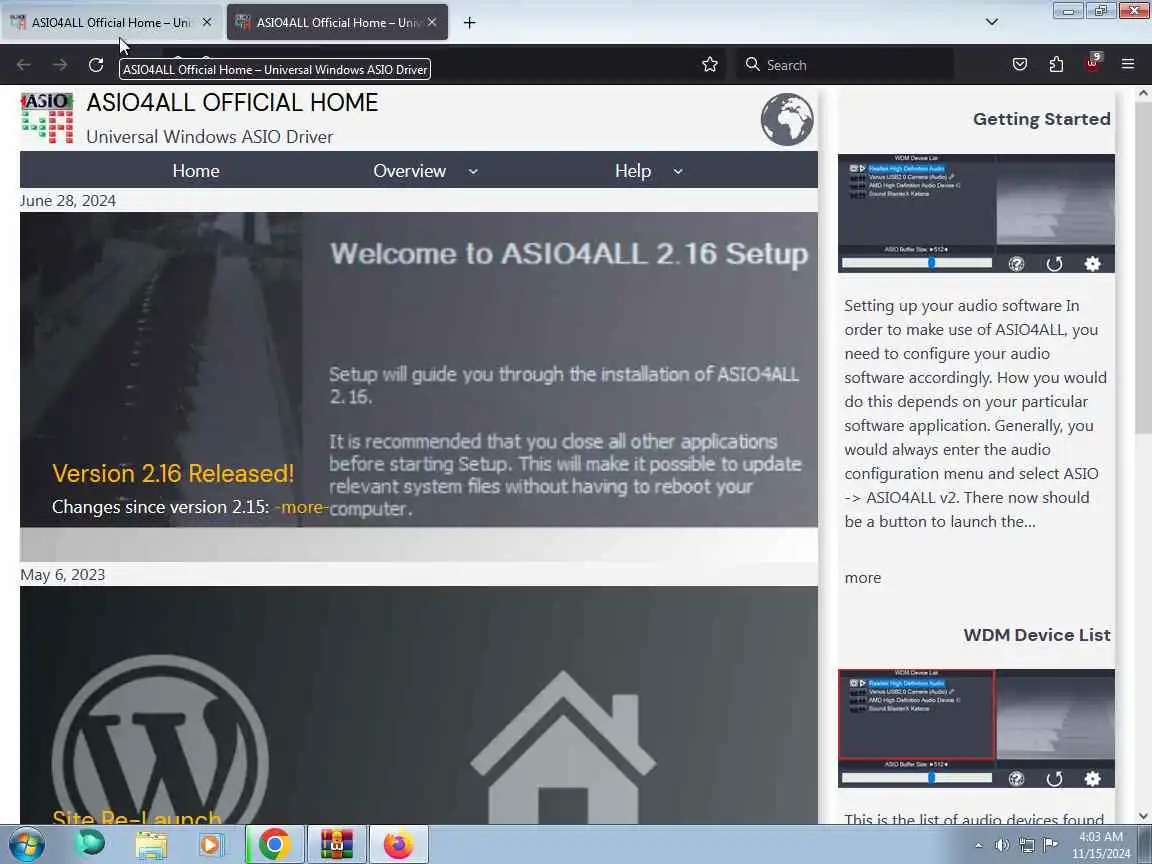Open the green round app taskbar icon
This screenshot has height=864, width=1152.
point(90,843)
